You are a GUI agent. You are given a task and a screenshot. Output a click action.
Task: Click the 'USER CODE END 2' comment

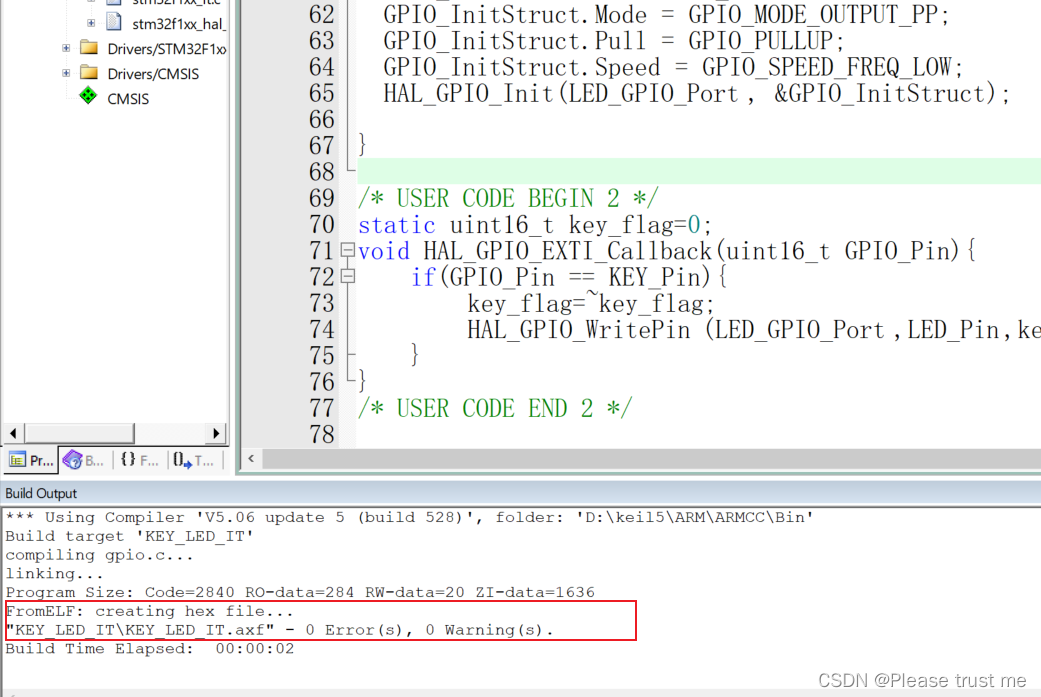point(495,408)
